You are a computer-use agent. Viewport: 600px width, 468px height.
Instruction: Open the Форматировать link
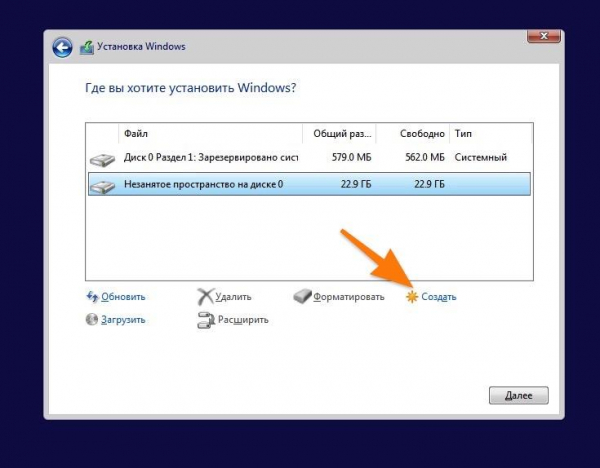pyautogui.click(x=349, y=297)
